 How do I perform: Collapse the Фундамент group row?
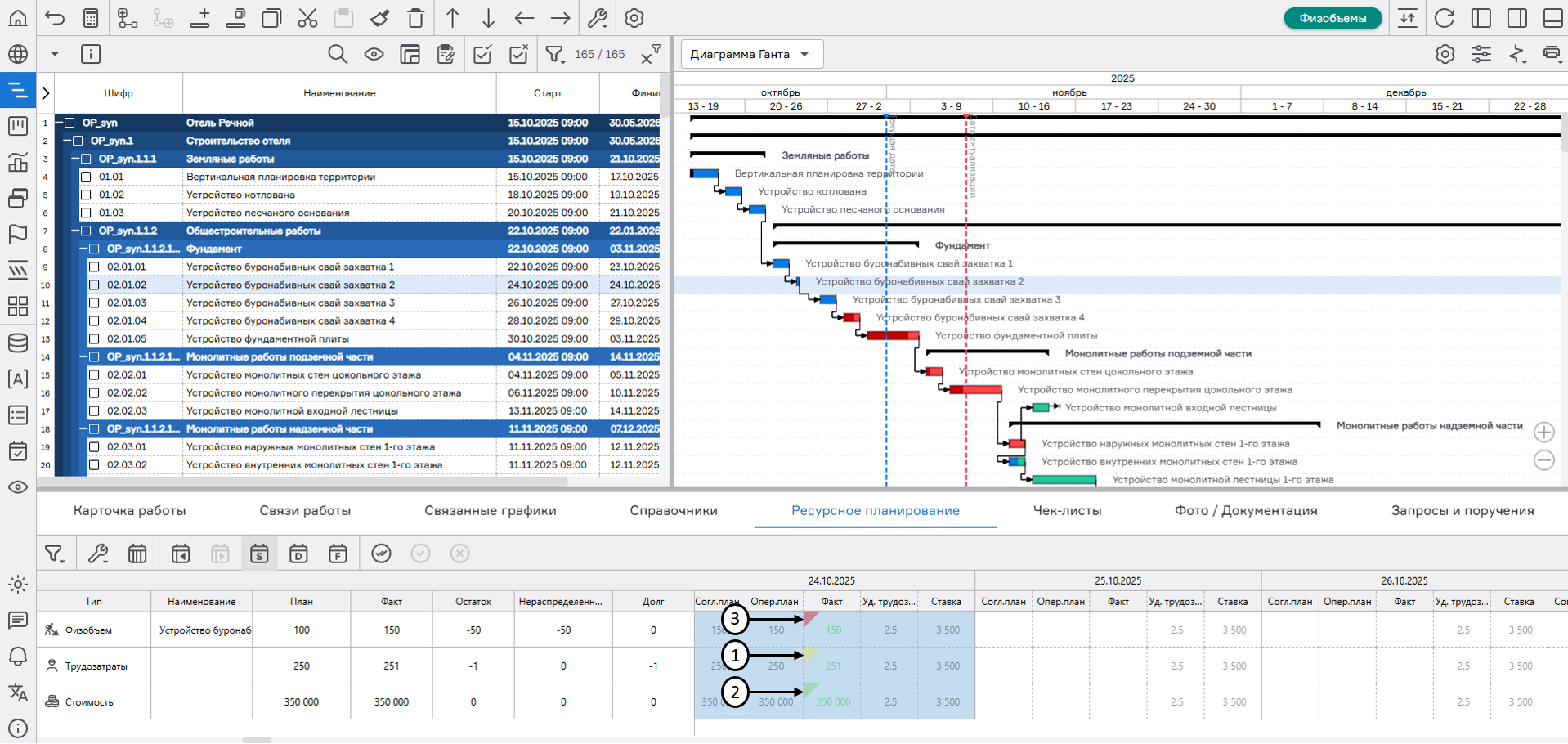83,249
